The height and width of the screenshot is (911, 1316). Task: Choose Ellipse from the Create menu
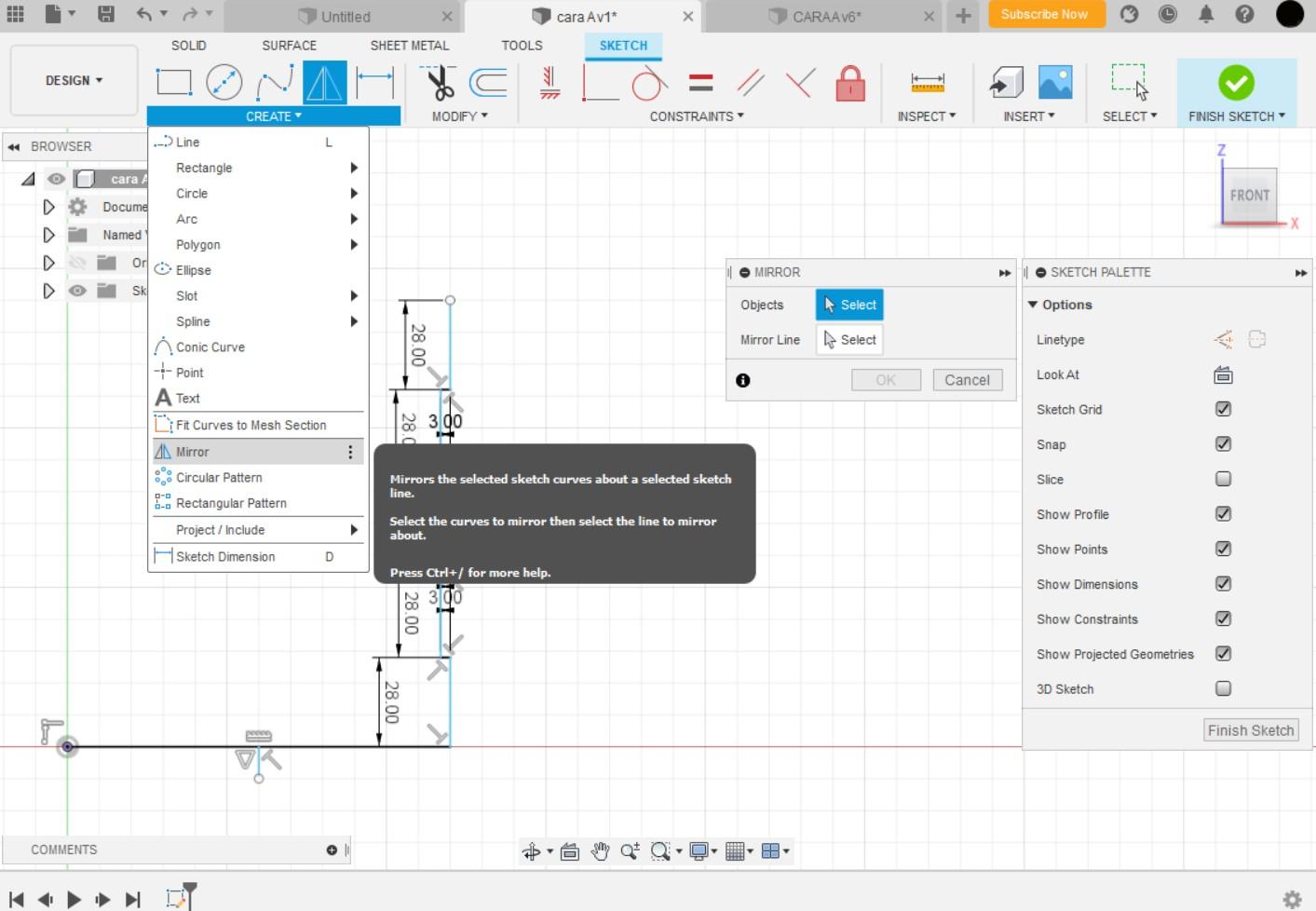coord(258,270)
